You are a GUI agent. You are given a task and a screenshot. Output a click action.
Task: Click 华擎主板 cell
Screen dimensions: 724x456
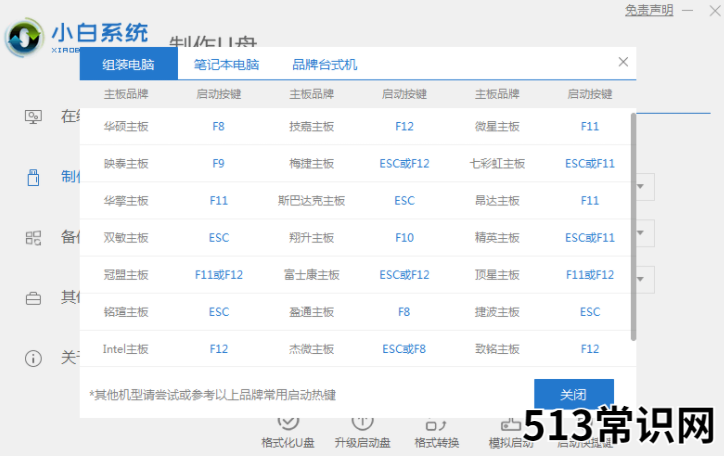click(126, 201)
